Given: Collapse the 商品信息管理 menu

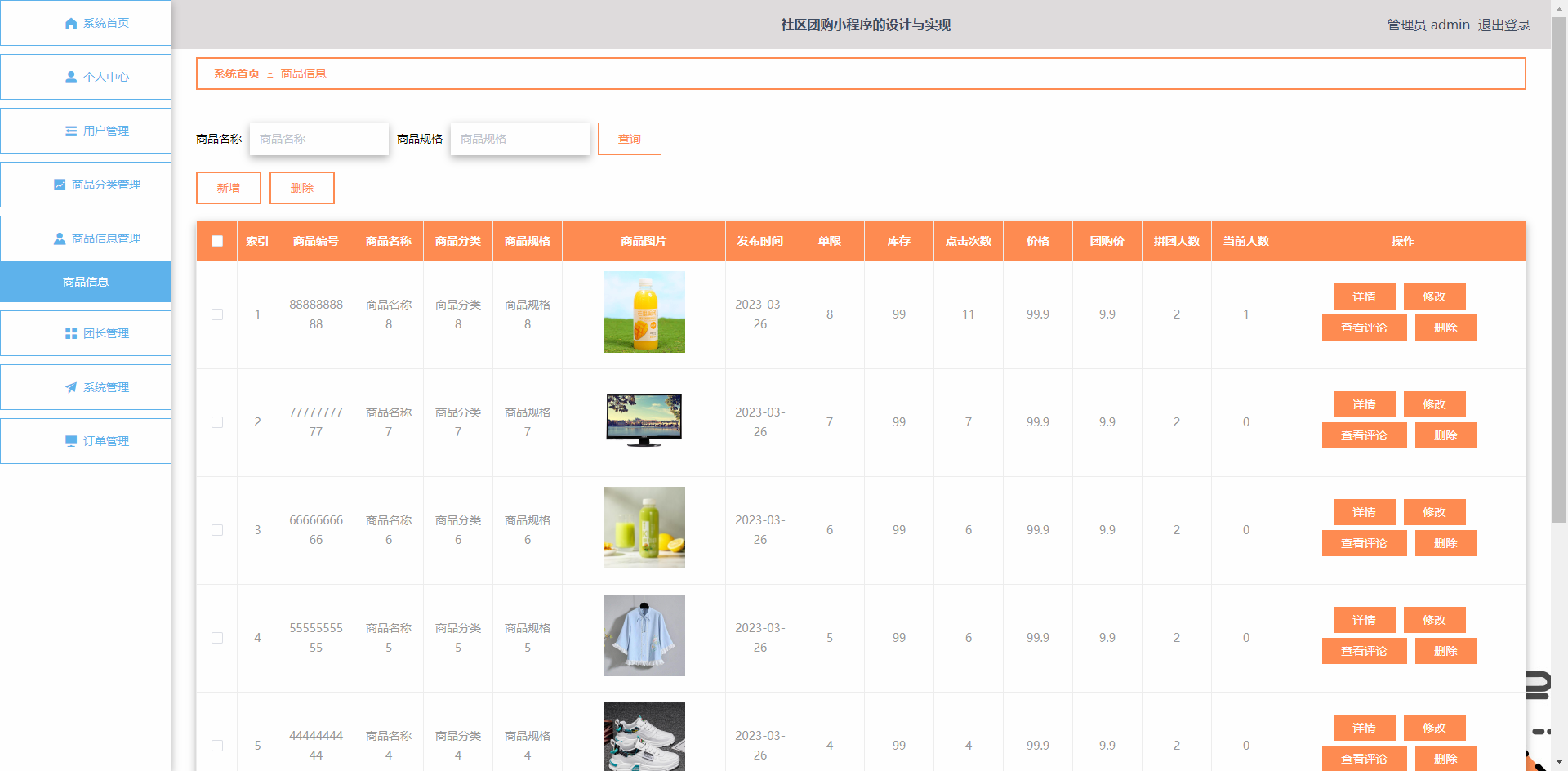Looking at the screenshot, I should pyautogui.click(x=86, y=238).
